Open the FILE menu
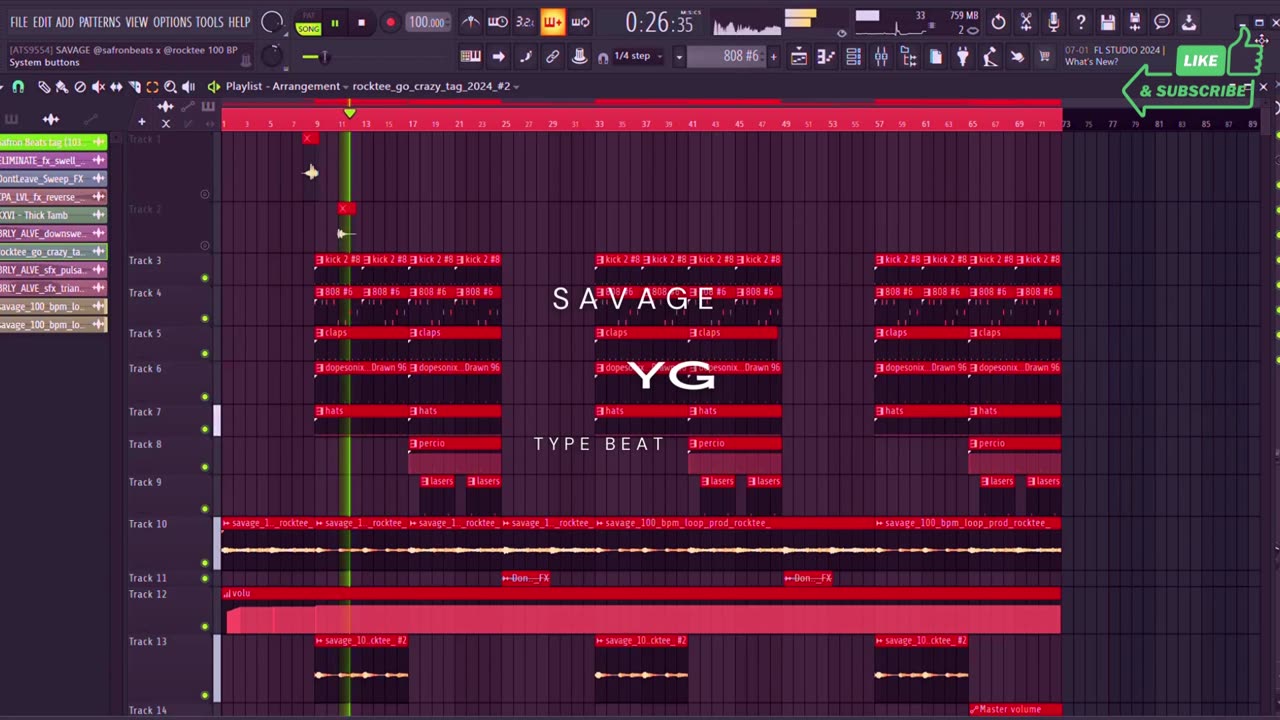This screenshot has width=1280, height=720. pos(19,22)
